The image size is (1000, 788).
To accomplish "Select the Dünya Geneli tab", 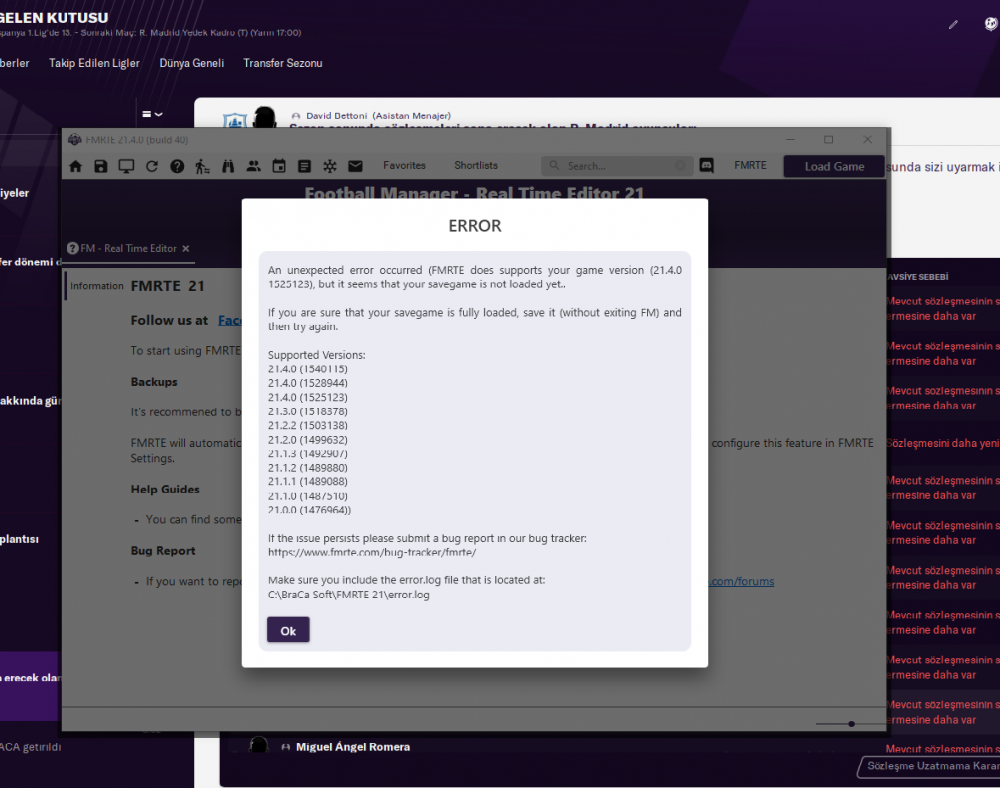I will point(191,63).
